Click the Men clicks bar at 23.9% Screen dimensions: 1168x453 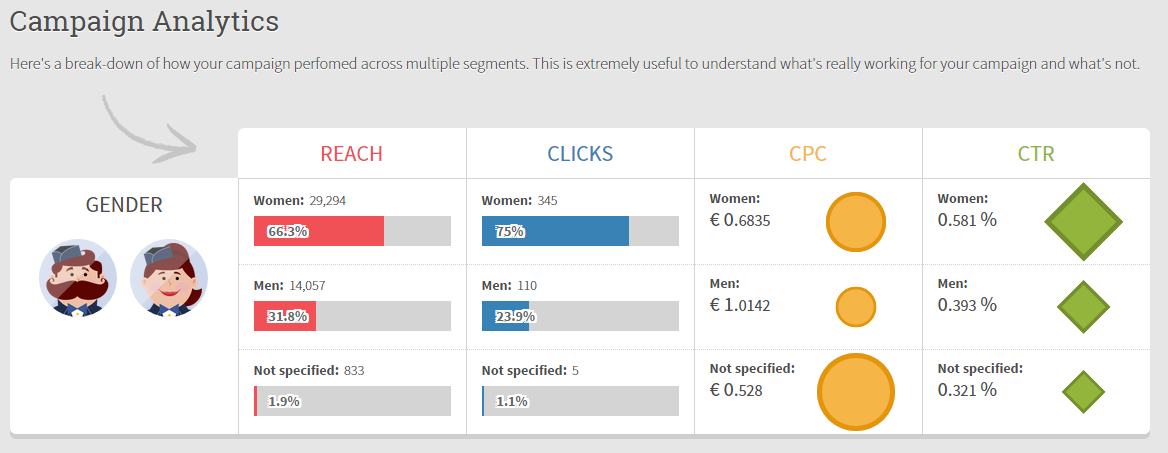(x=580, y=316)
